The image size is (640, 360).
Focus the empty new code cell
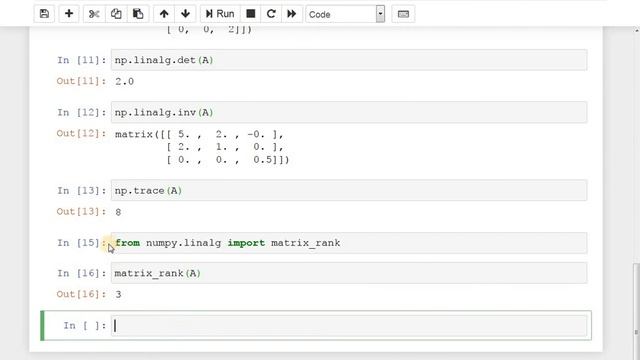pos(349,325)
